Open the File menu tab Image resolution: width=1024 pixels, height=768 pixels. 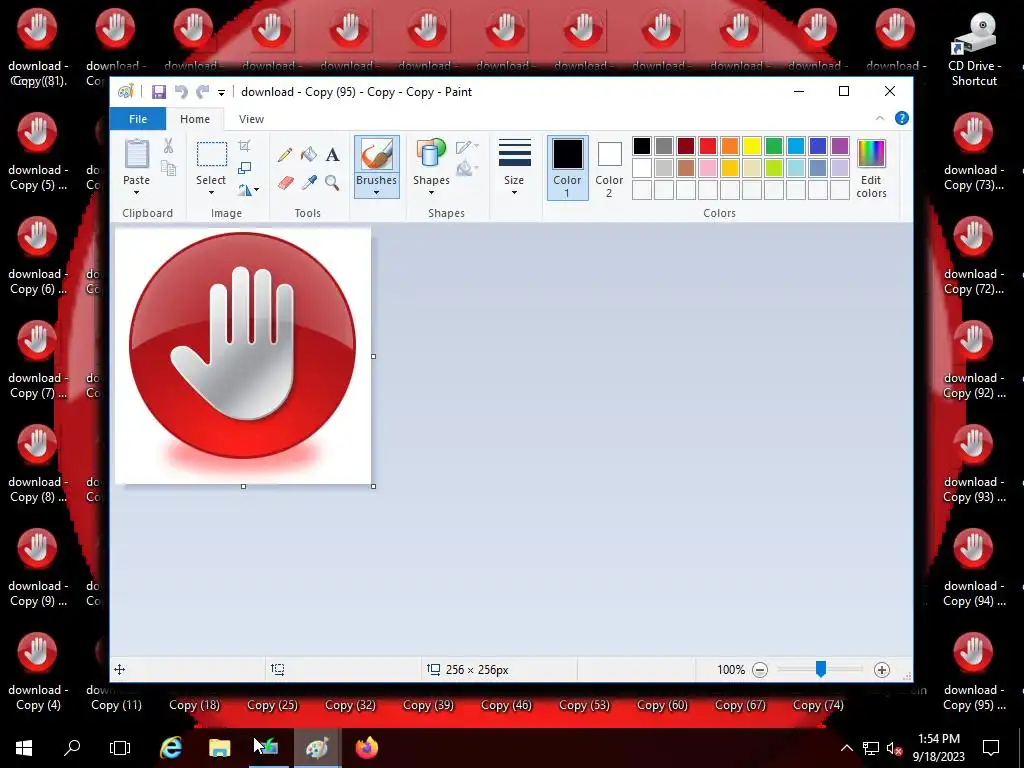tap(138, 119)
